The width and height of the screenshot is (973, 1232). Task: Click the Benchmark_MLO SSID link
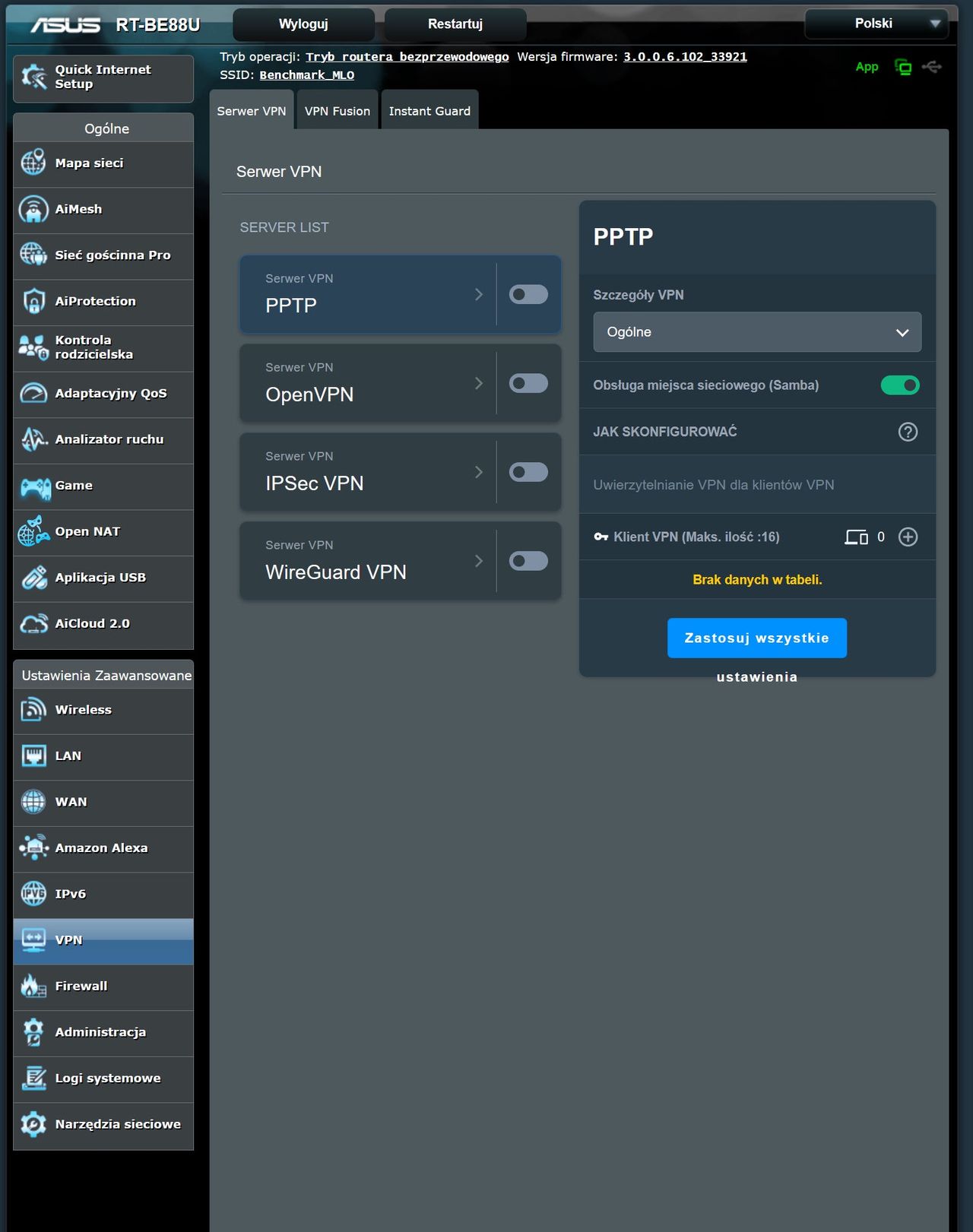(x=307, y=75)
